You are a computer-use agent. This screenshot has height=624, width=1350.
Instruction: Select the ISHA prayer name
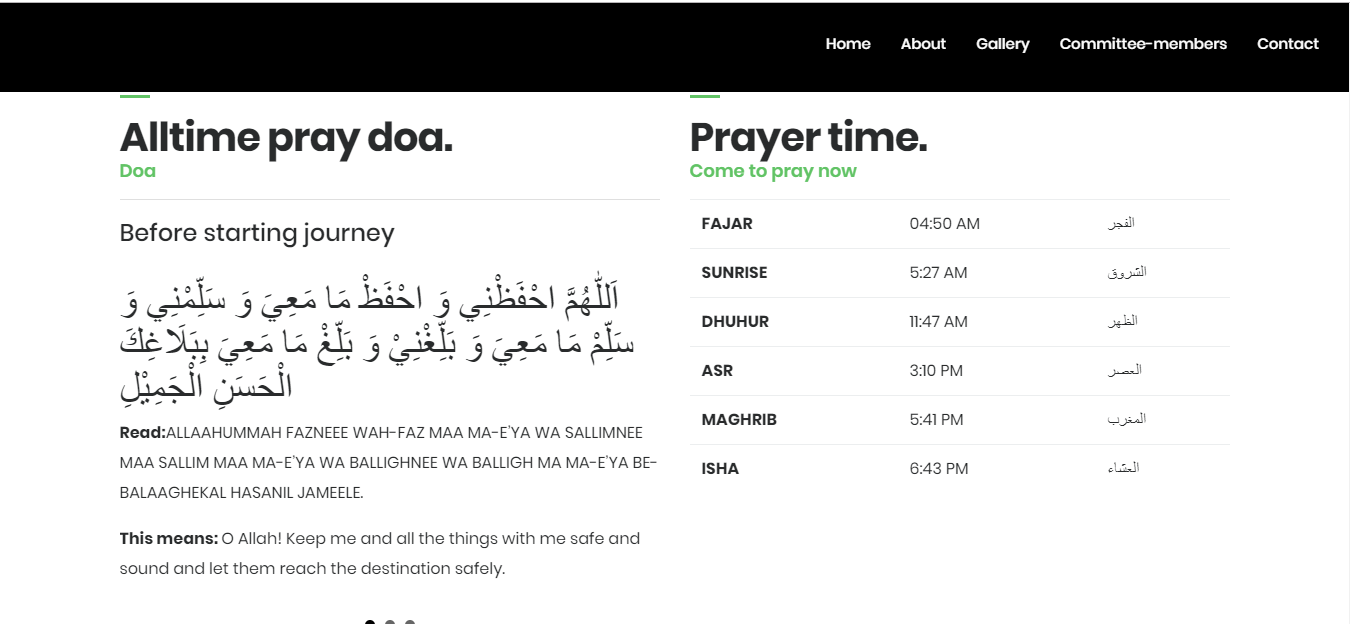720,469
